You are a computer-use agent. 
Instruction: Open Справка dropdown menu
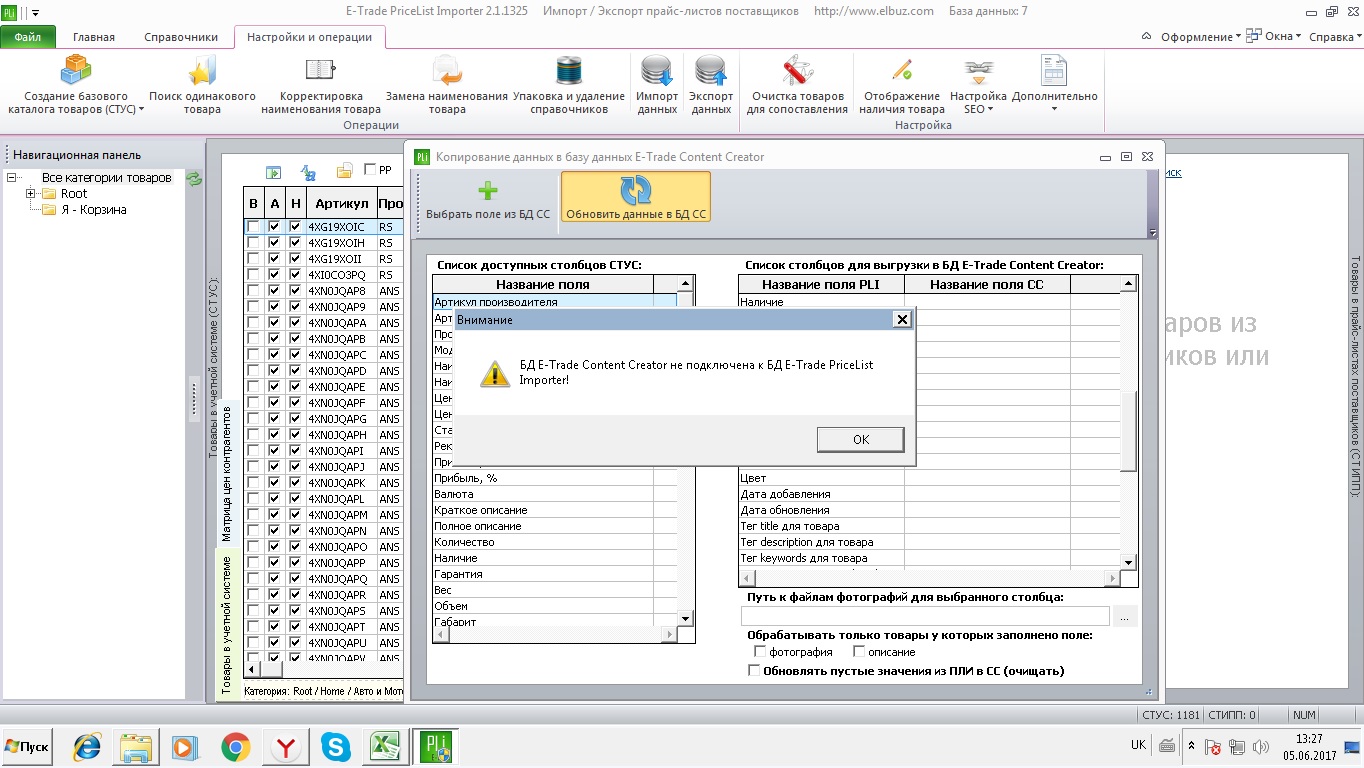click(1335, 37)
